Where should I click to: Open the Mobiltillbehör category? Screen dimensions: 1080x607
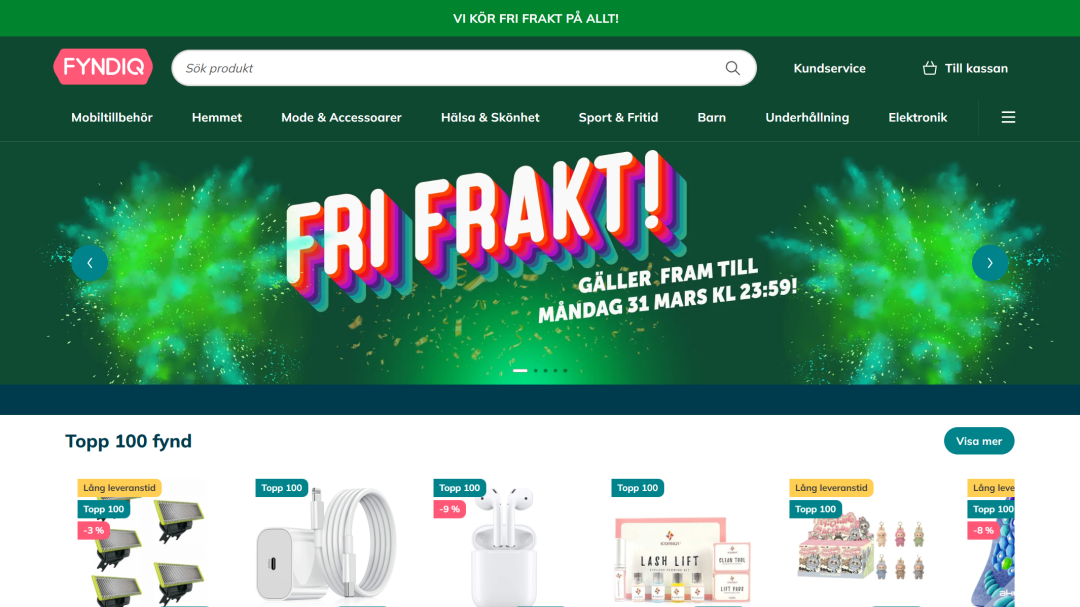tap(112, 117)
